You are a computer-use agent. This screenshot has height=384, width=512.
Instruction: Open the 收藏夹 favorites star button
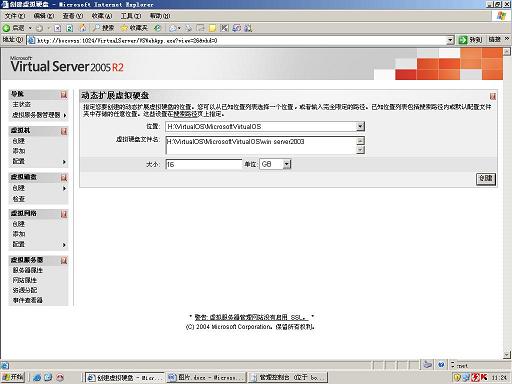[134, 28]
